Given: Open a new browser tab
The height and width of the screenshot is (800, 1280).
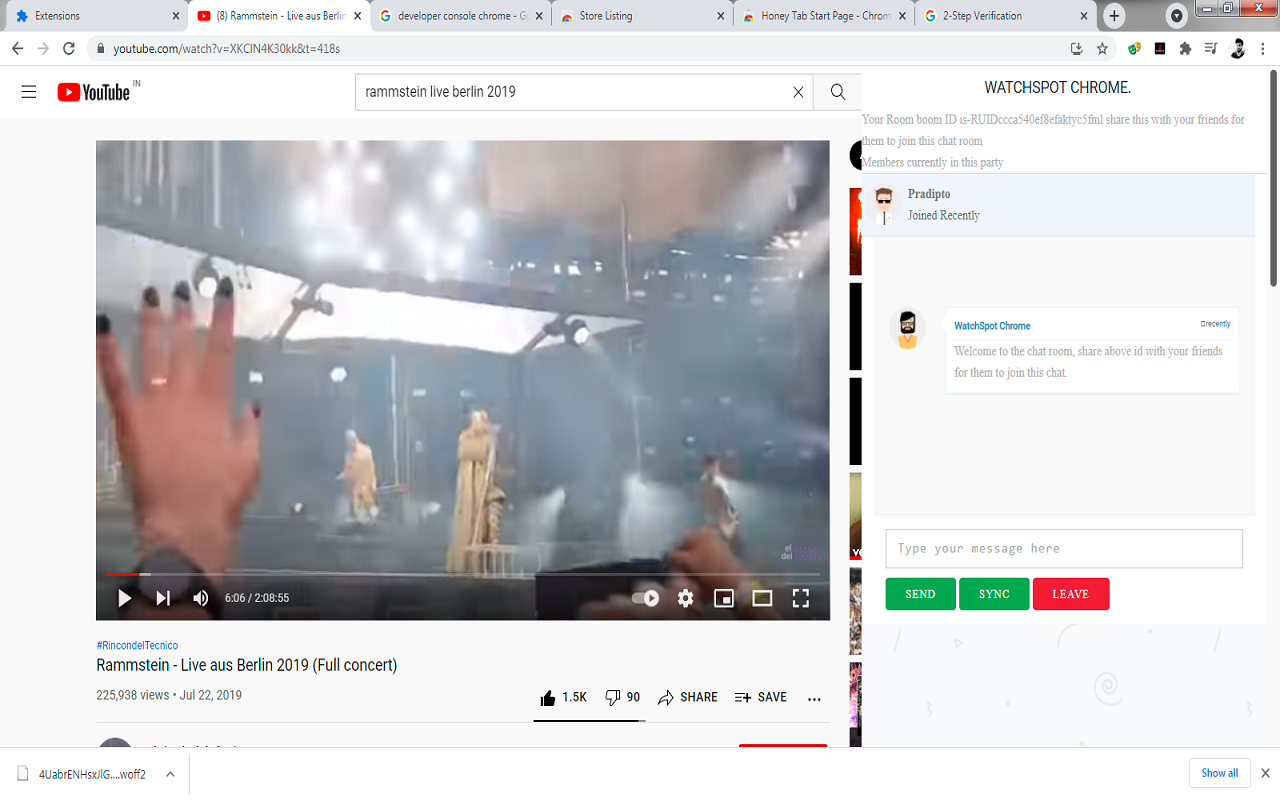Looking at the screenshot, I should [1114, 16].
